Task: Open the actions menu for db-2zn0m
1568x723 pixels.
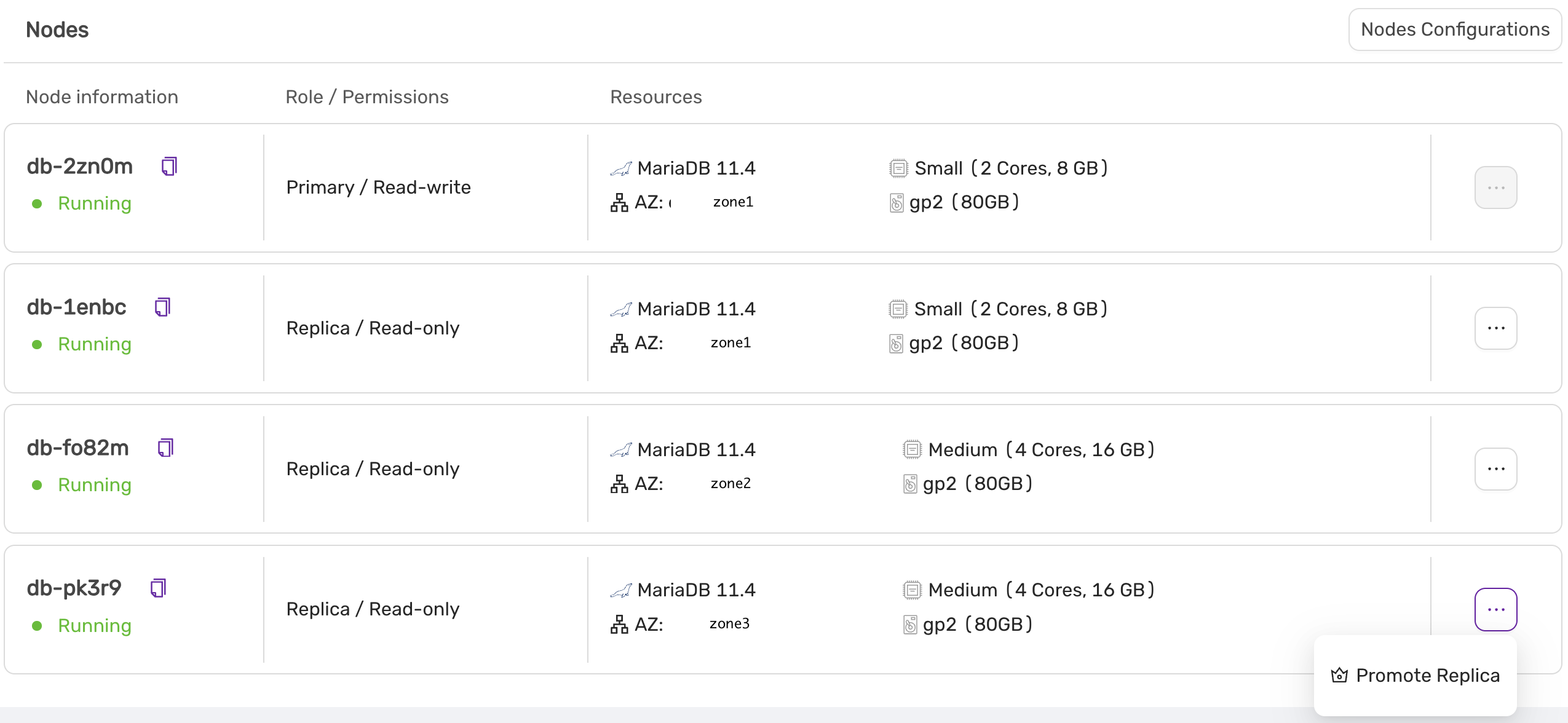Action: pyautogui.click(x=1495, y=188)
